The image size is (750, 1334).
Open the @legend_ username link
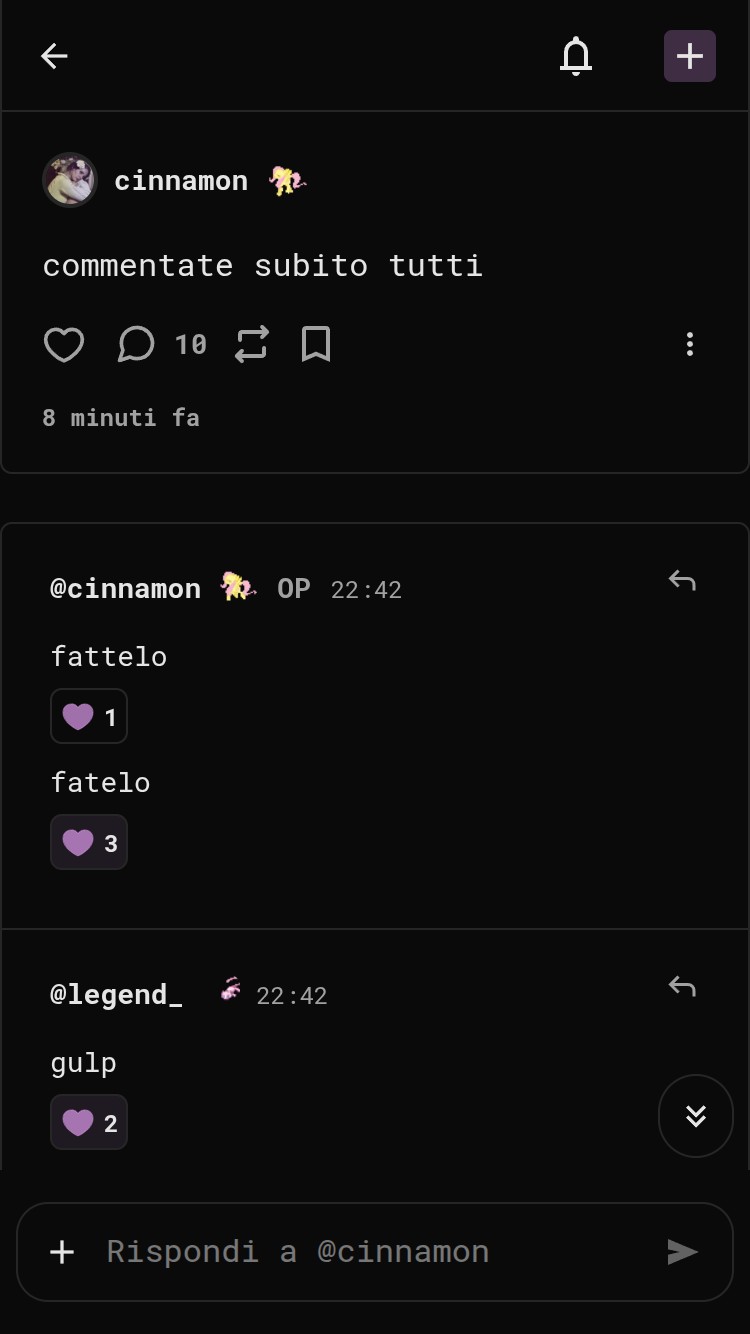pos(117,995)
